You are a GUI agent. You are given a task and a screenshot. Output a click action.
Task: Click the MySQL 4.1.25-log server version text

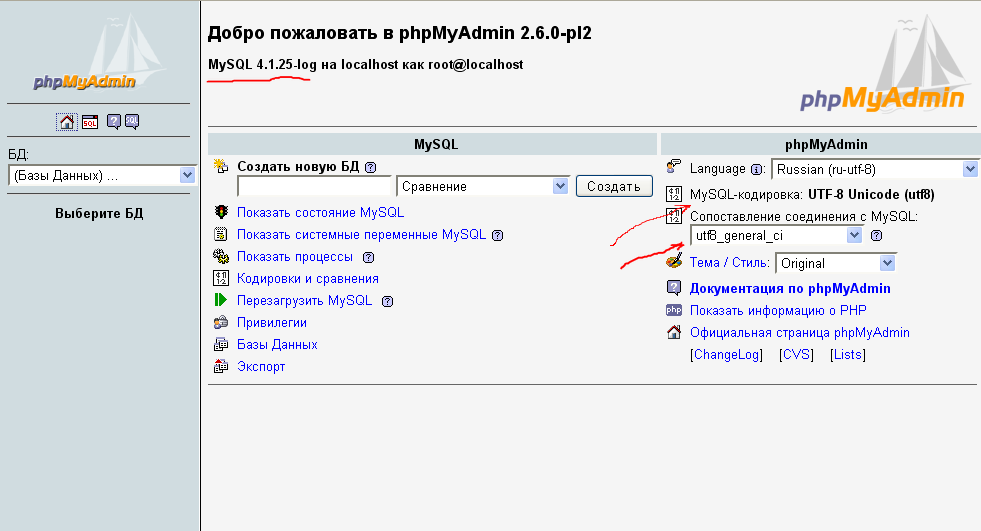(x=263, y=64)
